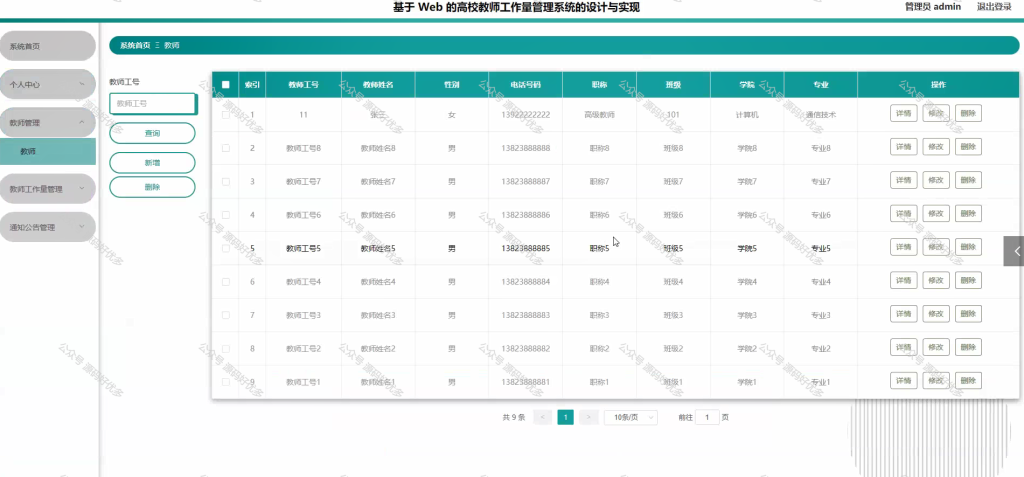
Task: Collapse the 教师管理 menu
Action: point(48,123)
